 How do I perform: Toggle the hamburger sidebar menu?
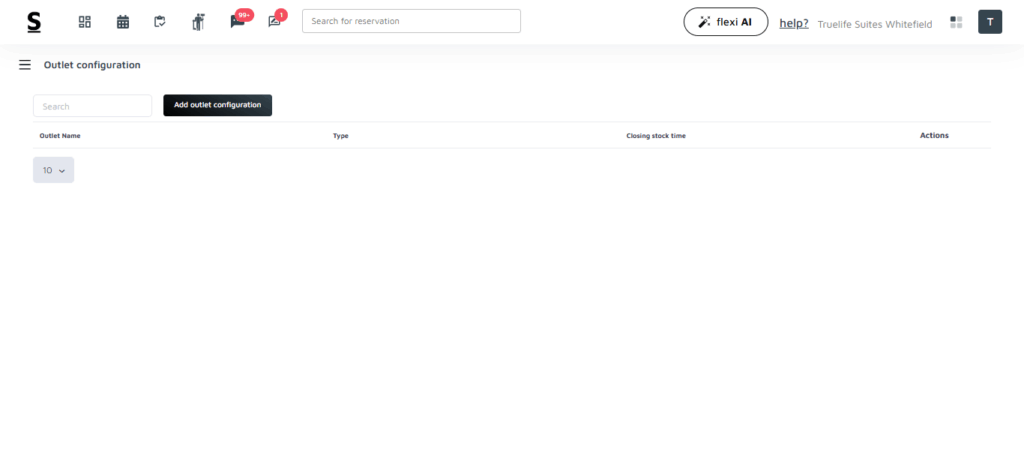[25, 65]
